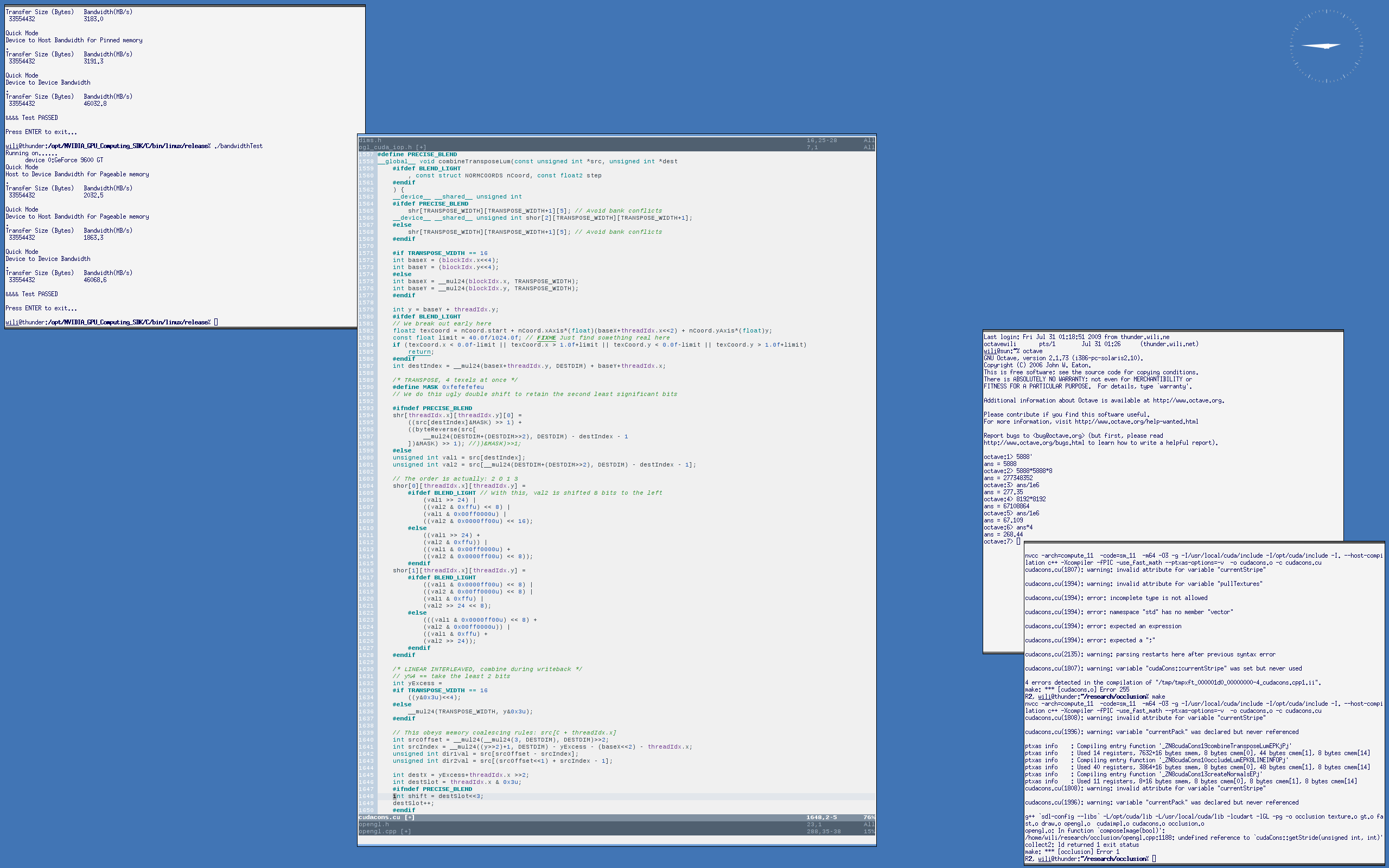Click the highlighted FIXME word in code
The width and height of the screenshot is (1389, 868).
[546, 337]
